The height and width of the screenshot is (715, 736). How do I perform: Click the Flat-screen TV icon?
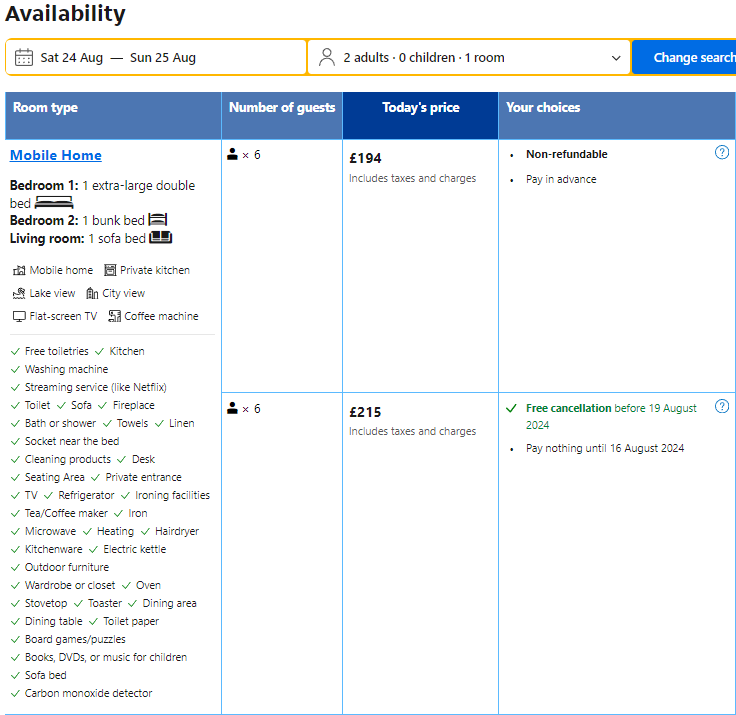[19, 316]
